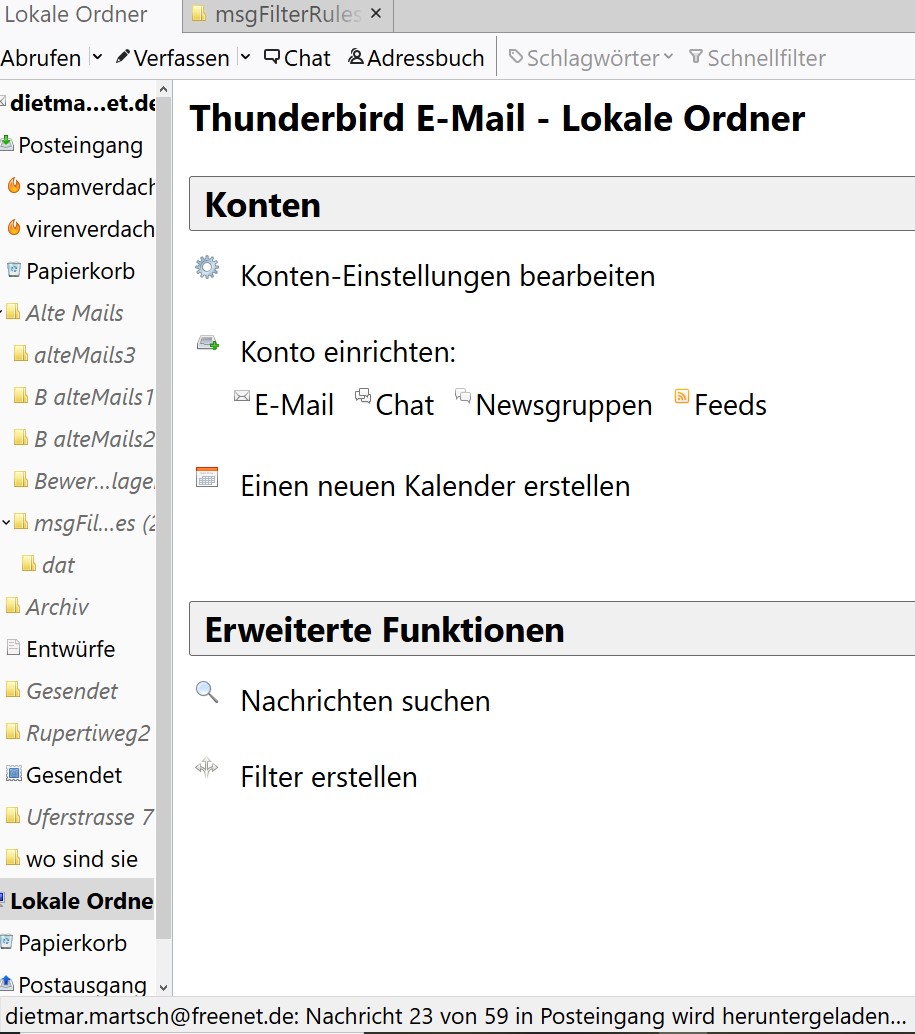Click the magnifier icon beside Nachrichten suchen
Screen dimensions: 915x1034
(x=207, y=692)
